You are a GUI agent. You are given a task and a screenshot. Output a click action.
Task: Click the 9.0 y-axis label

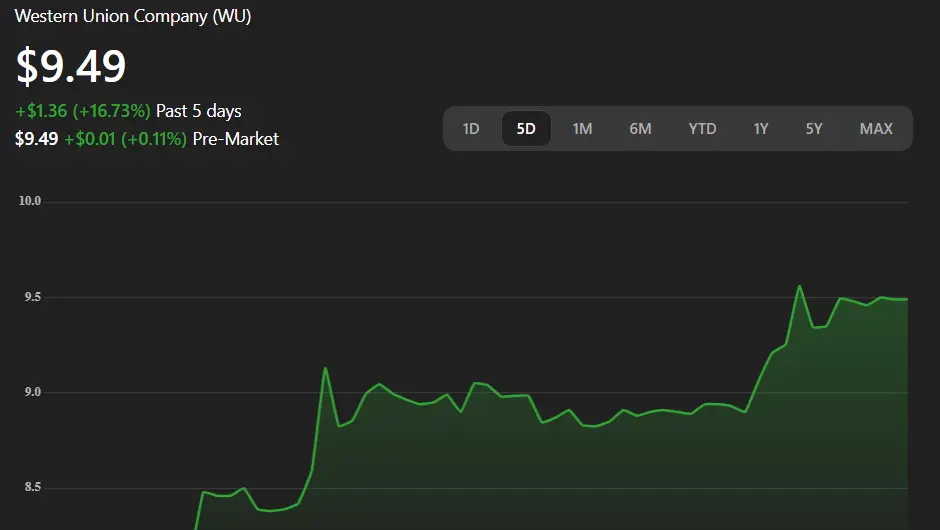tap(32, 392)
